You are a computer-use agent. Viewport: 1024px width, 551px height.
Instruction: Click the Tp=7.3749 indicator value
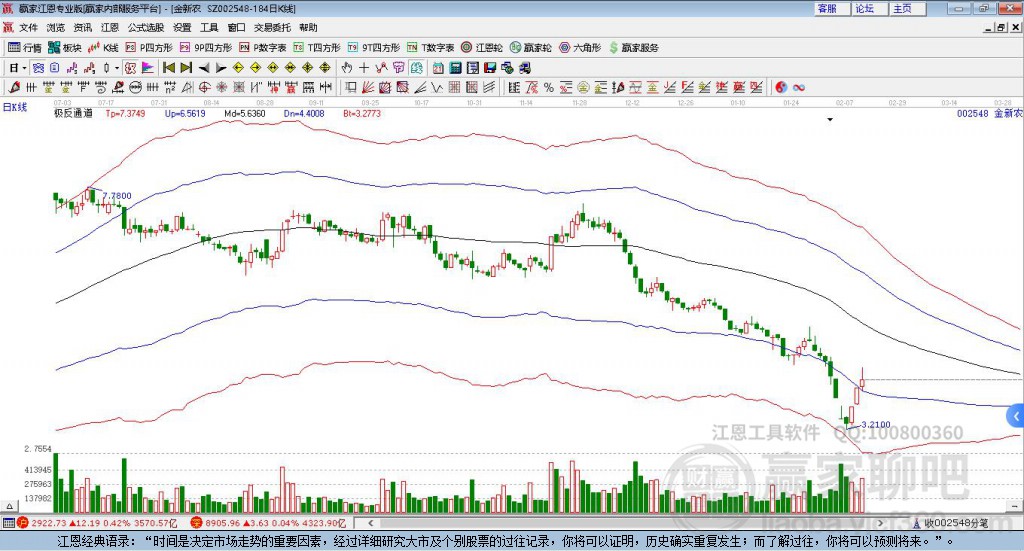pyautogui.click(x=125, y=114)
